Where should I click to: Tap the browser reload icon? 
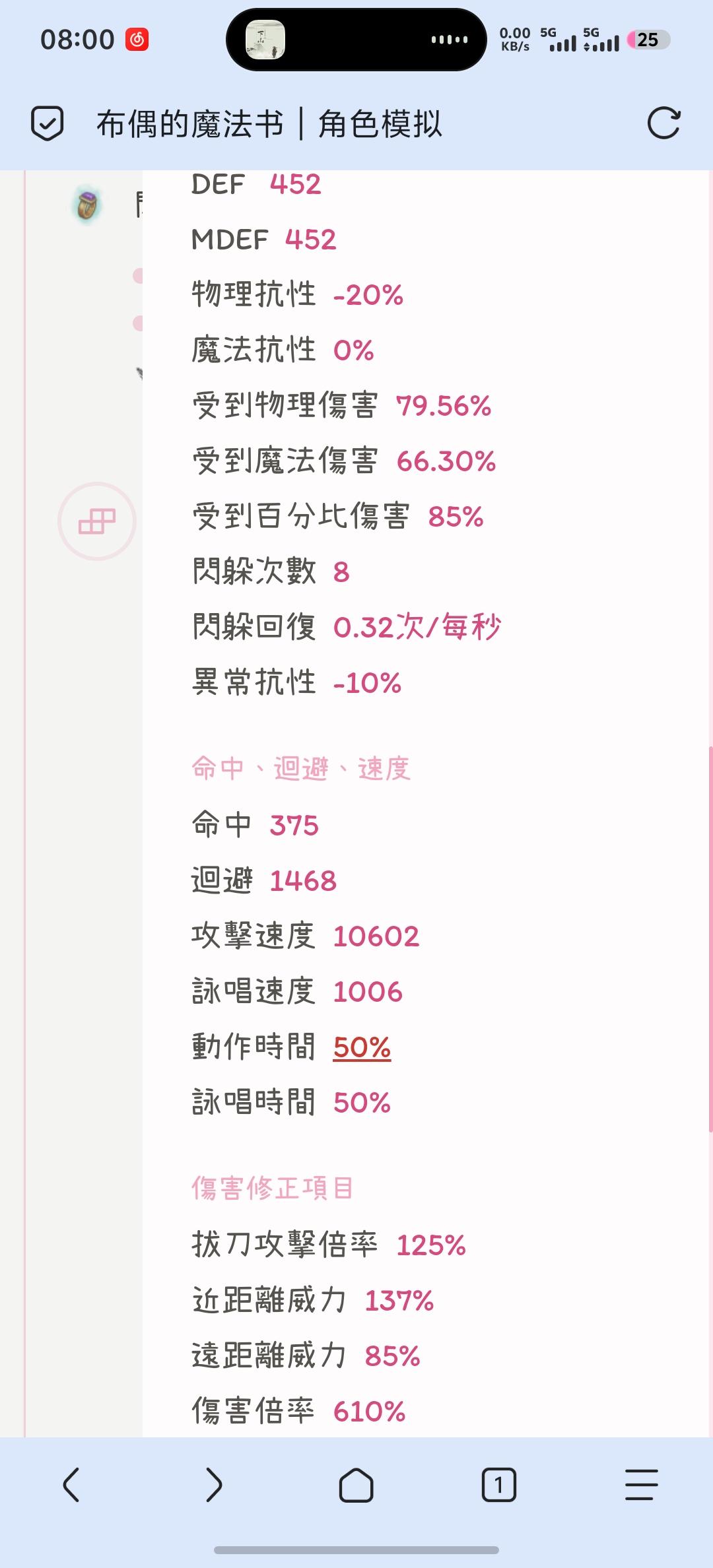(663, 123)
